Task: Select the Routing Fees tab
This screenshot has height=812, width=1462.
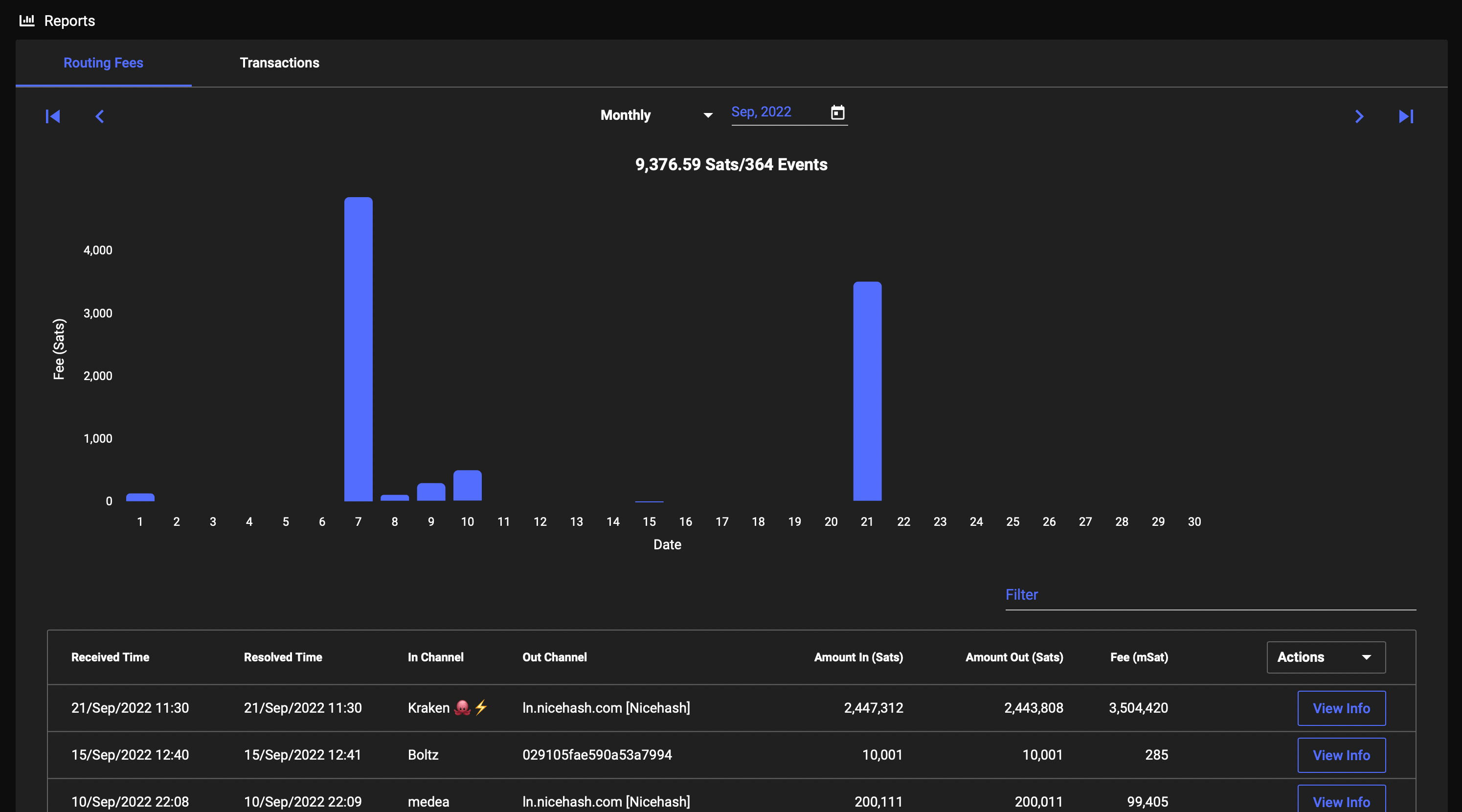Action: 103,62
